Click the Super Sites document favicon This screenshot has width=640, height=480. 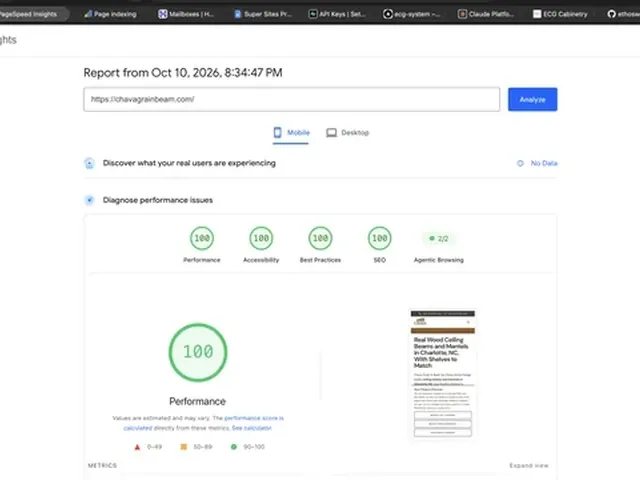pos(238,14)
